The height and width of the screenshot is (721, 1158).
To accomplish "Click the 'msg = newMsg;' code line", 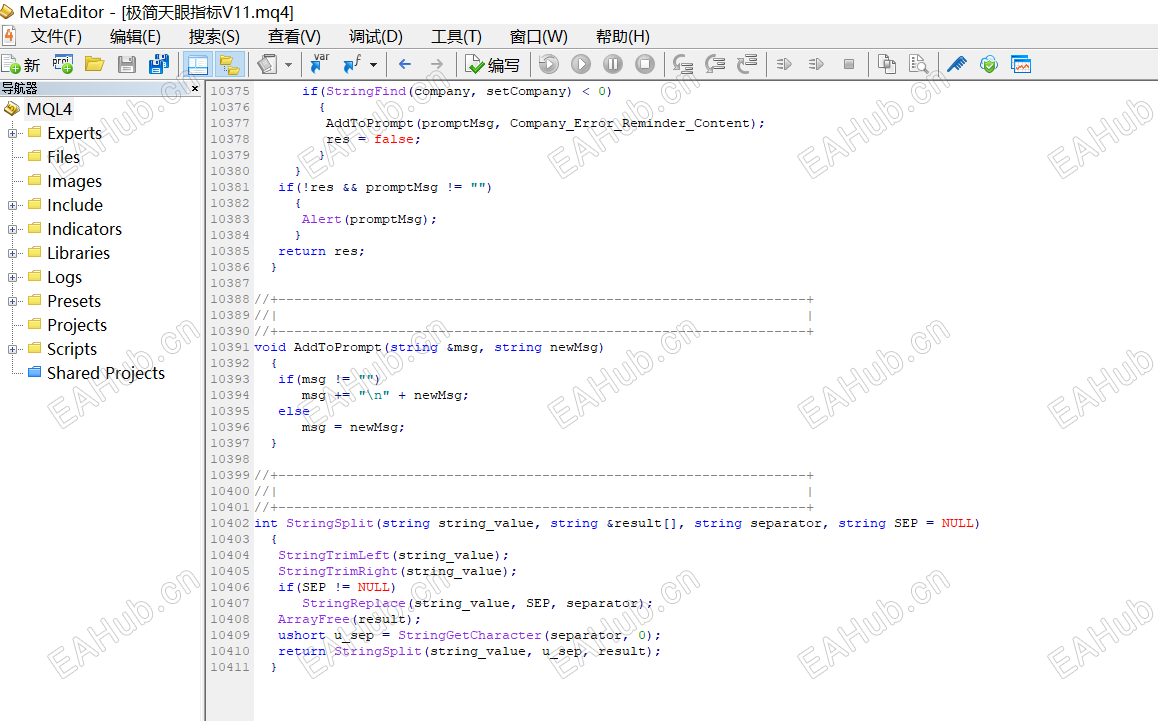I will (353, 427).
